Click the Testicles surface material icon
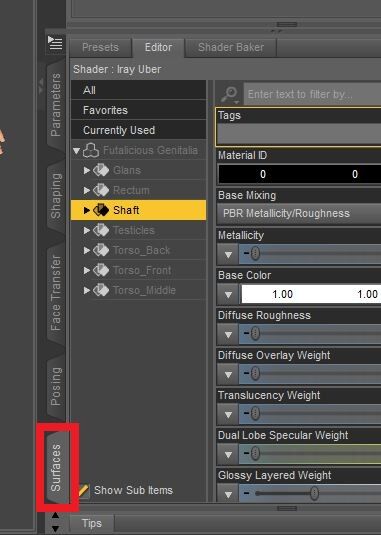Screen dimensions: 381x535 coord(101,230)
